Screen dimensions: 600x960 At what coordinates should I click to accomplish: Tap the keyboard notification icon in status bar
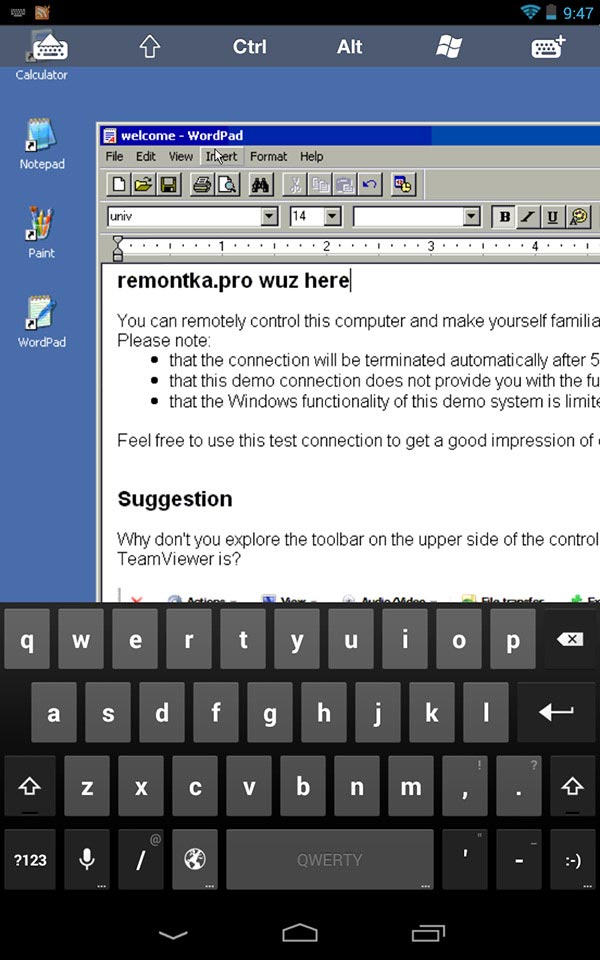(17, 12)
